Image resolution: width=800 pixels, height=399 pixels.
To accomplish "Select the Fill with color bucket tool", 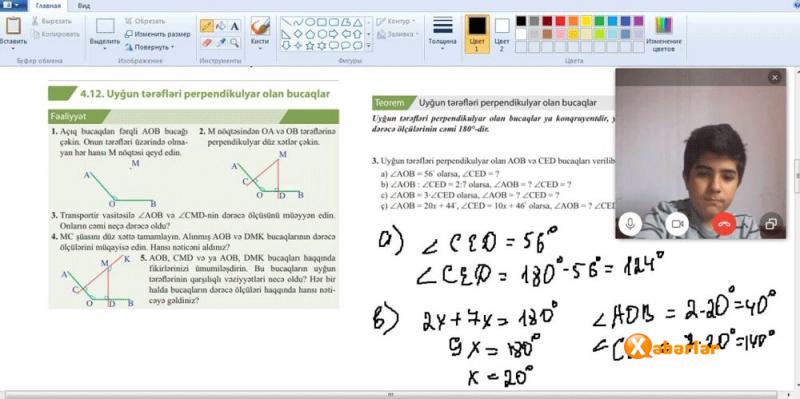I will 220,25.
